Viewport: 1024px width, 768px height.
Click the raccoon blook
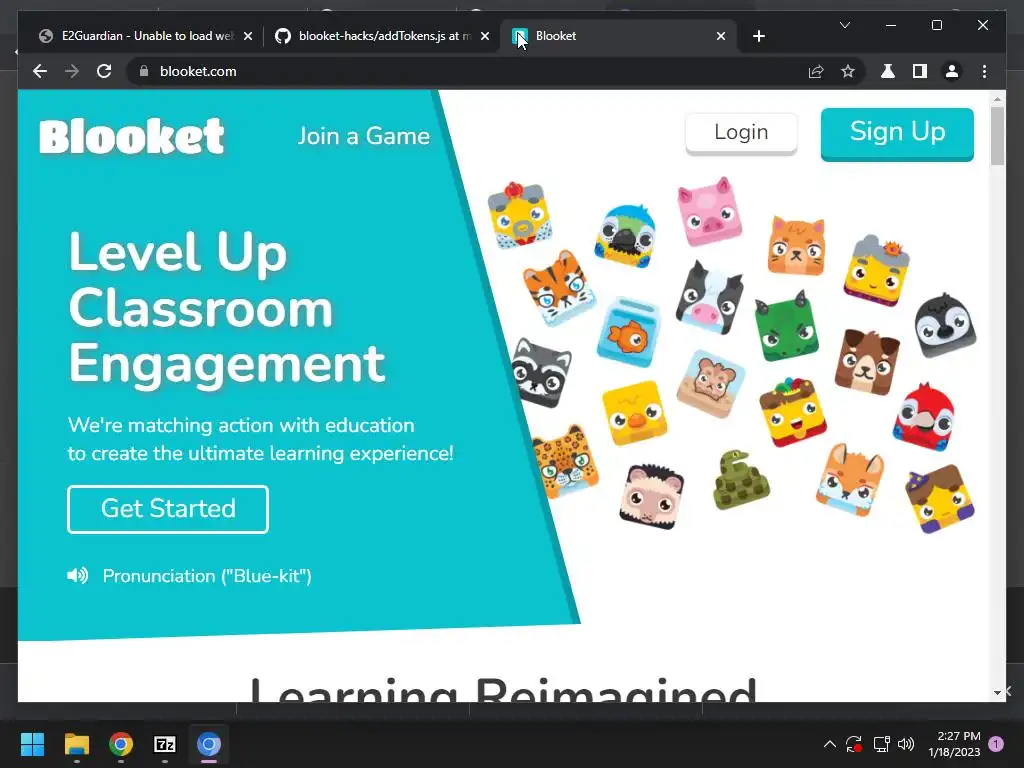pyautogui.click(x=541, y=373)
